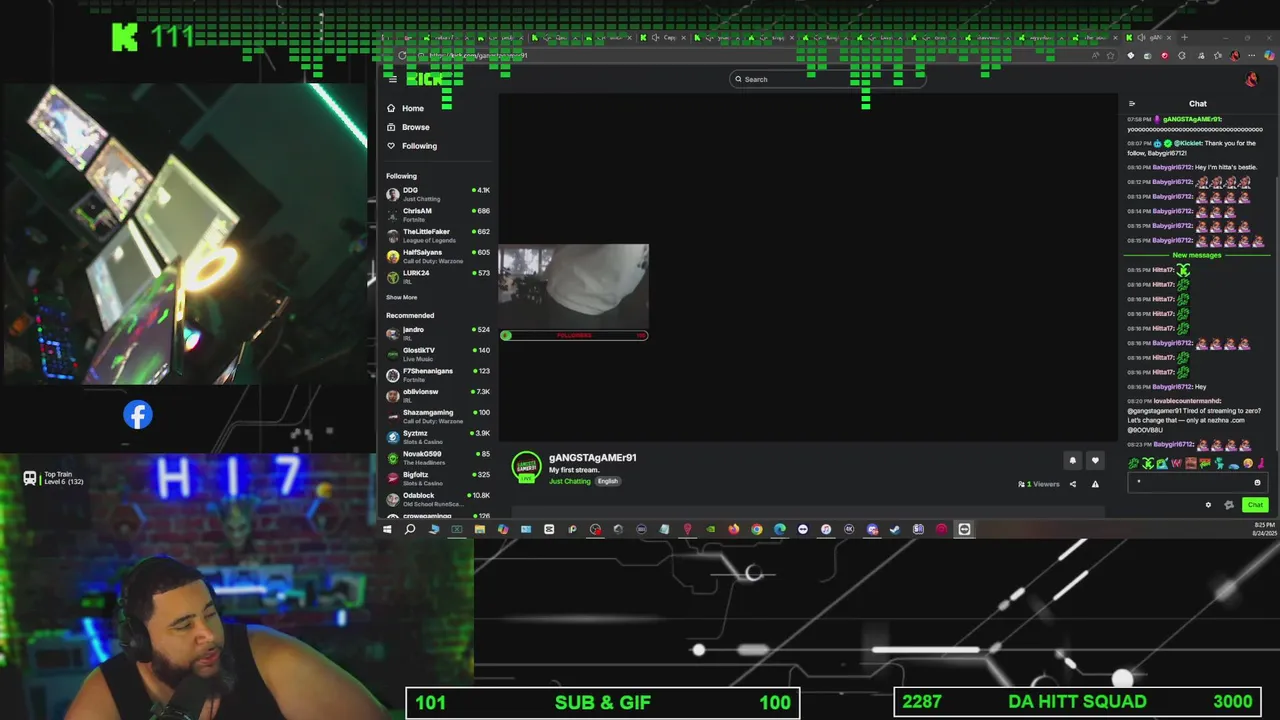Open chat settings gear icon

point(1208,505)
